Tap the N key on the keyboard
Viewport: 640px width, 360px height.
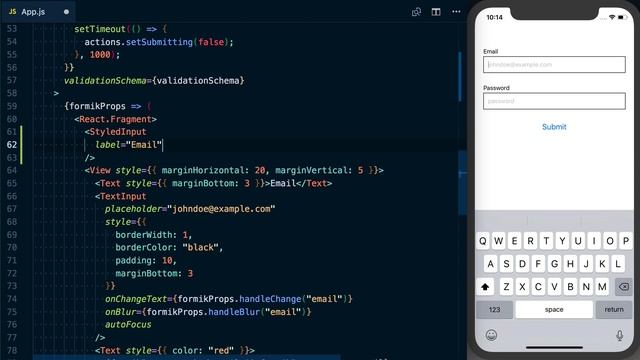tap(586, 287)
